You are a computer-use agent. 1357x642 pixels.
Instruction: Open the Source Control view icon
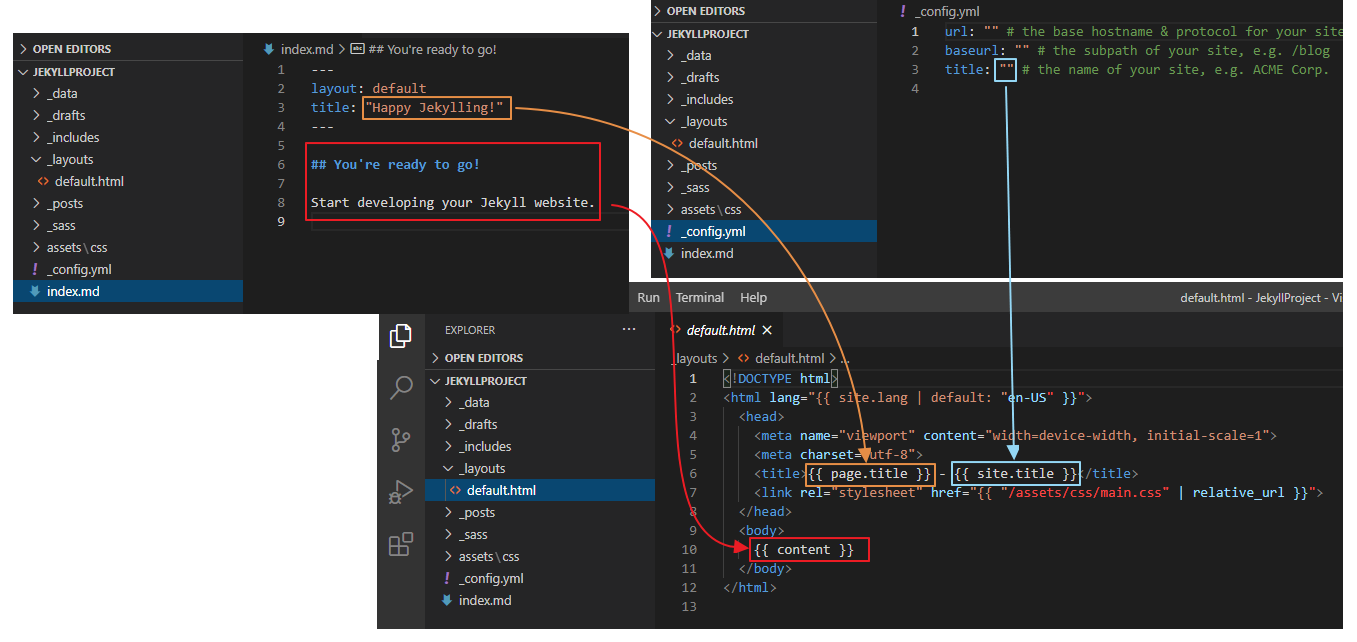pyautogui.click(x=401, y=440)
